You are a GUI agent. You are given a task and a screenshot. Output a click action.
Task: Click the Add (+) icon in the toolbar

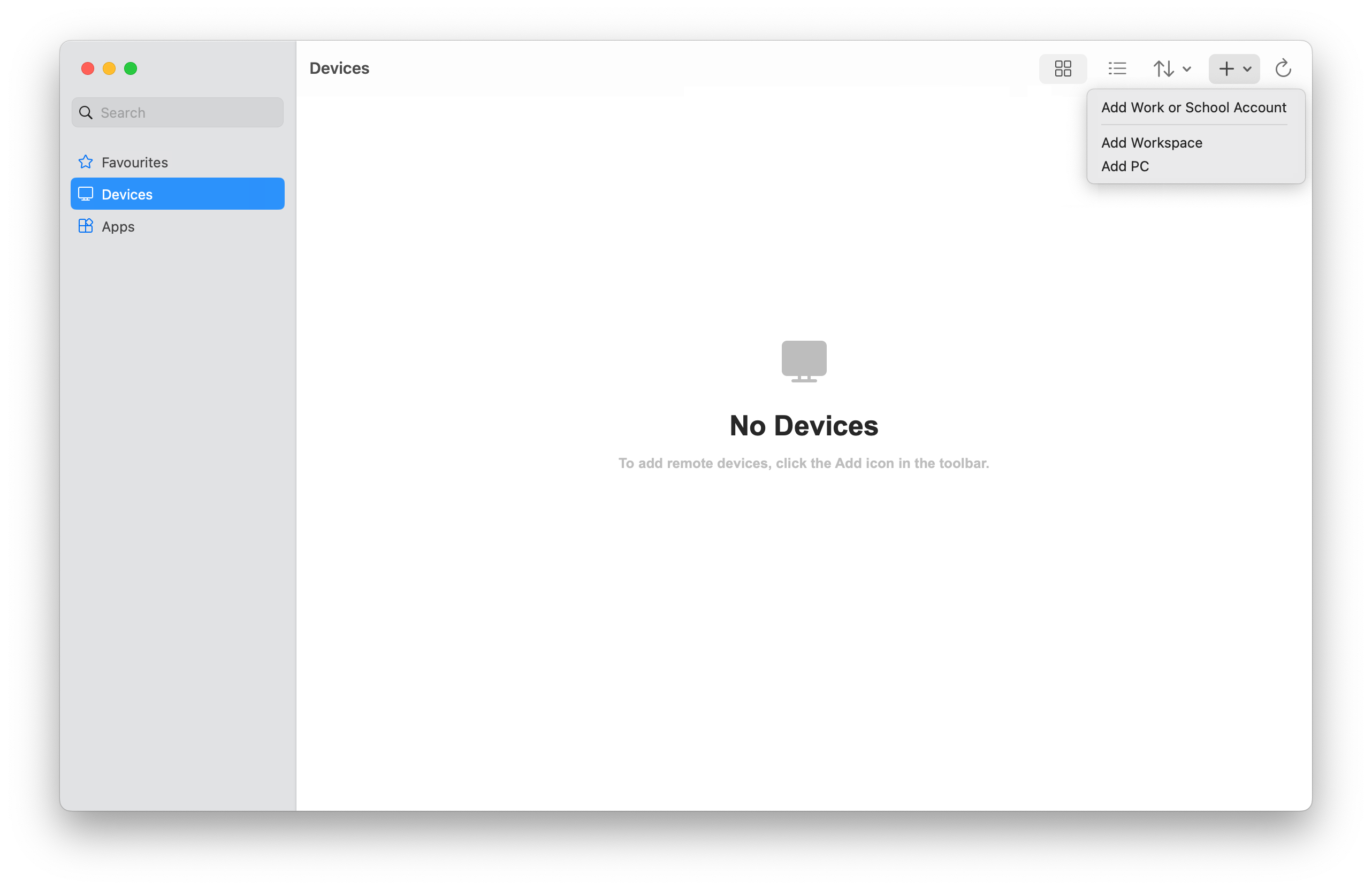click(x=1225, y=68)
